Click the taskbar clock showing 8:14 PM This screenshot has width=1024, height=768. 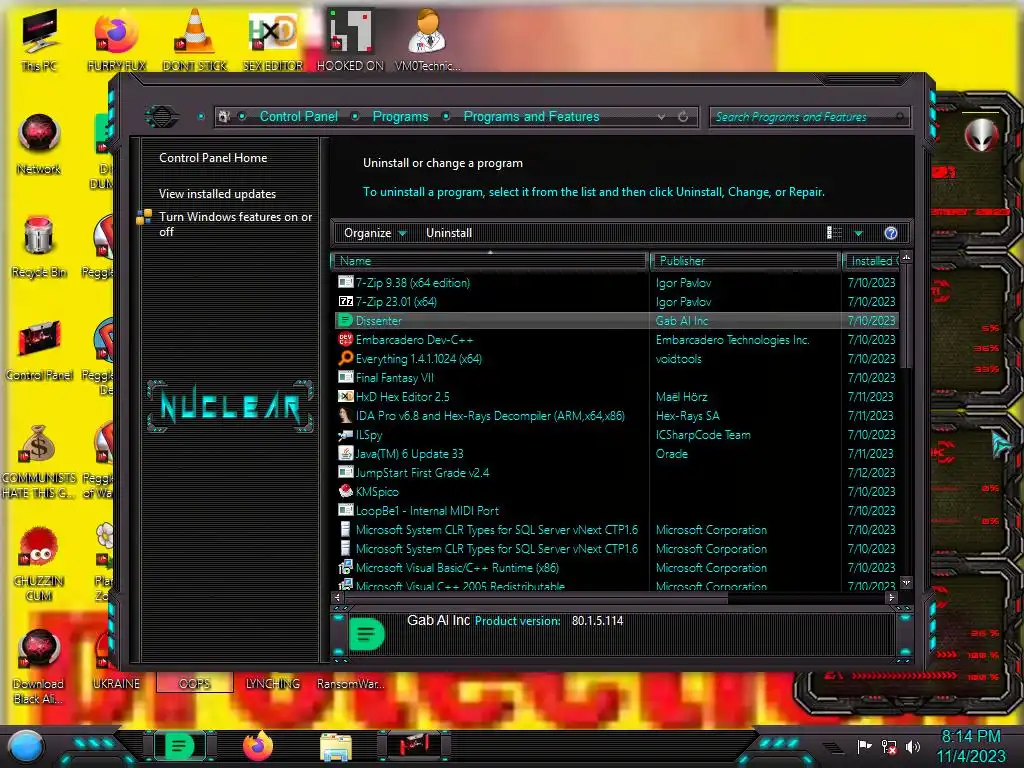point(971,746)
